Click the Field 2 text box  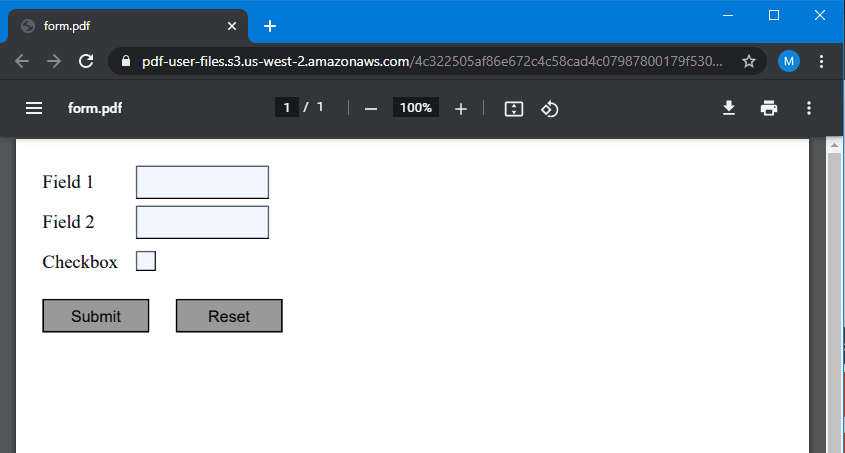(x=202, y=222)
